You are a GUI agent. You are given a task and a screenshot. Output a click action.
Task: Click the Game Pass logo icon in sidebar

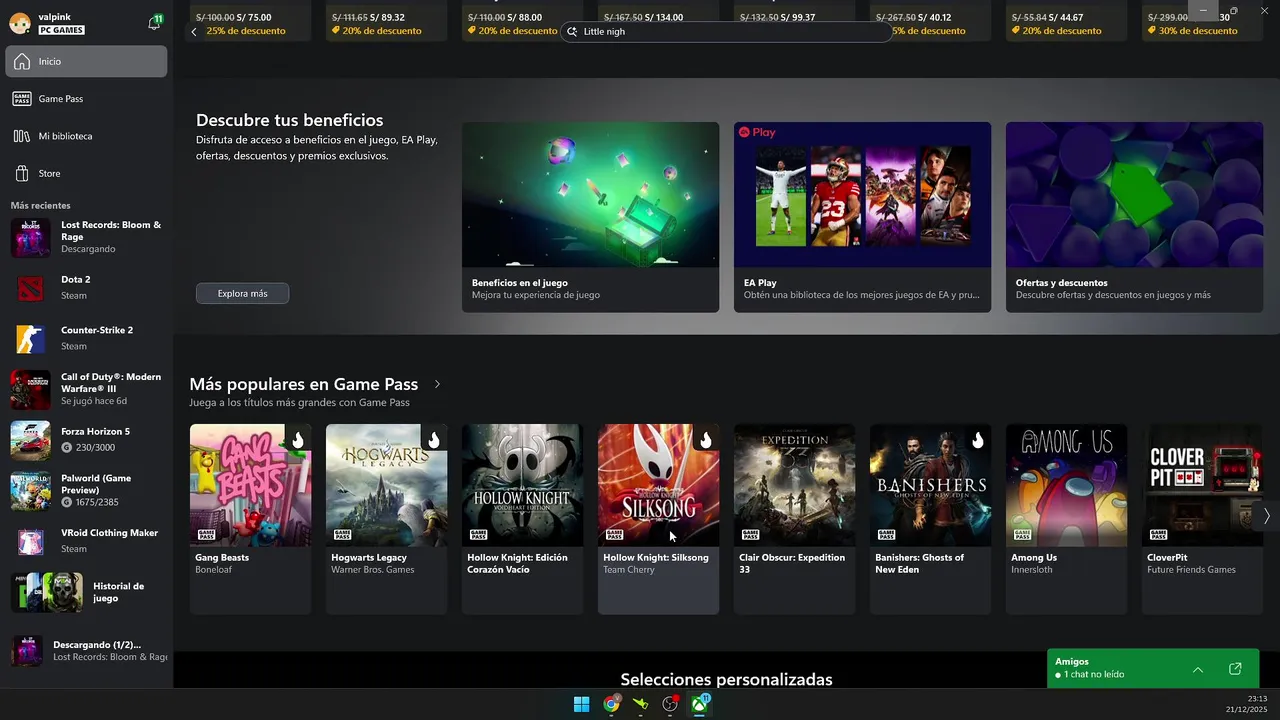pos(22,99)
